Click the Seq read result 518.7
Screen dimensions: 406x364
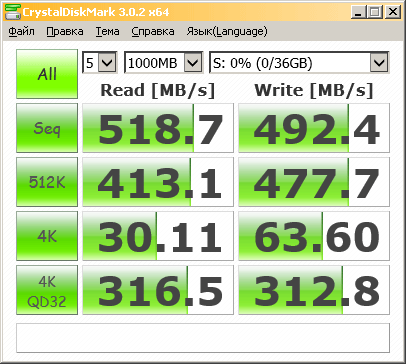tap(158, 128)
